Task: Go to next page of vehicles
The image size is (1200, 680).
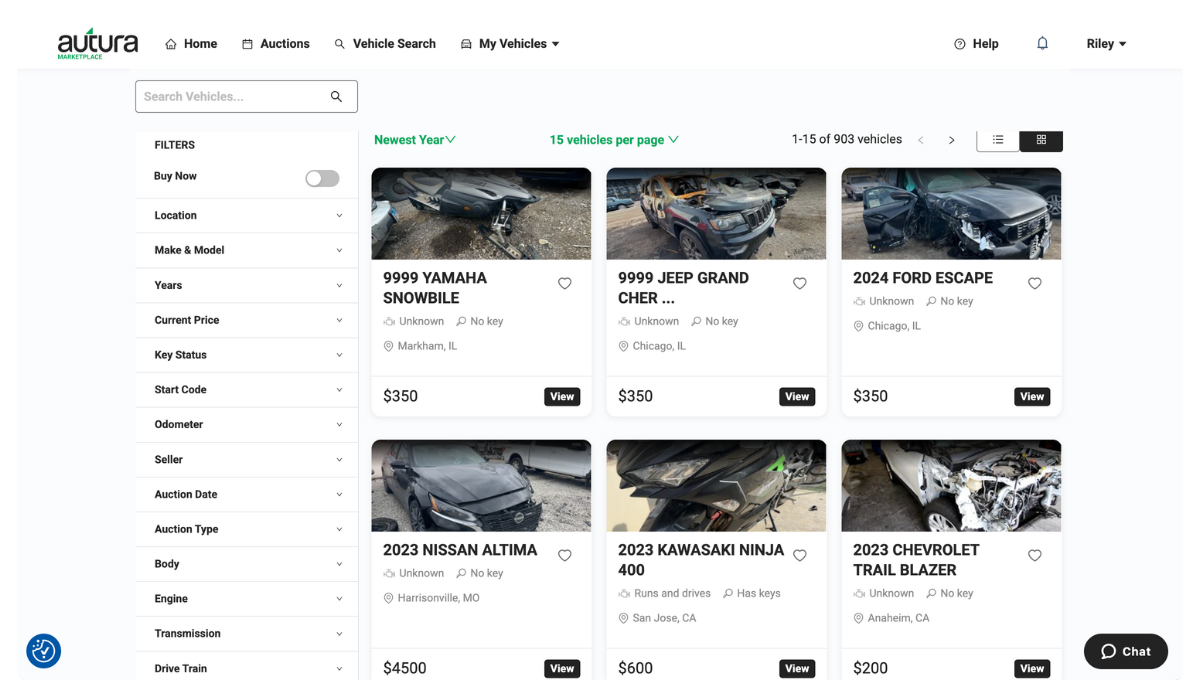Action: [951, 141]
